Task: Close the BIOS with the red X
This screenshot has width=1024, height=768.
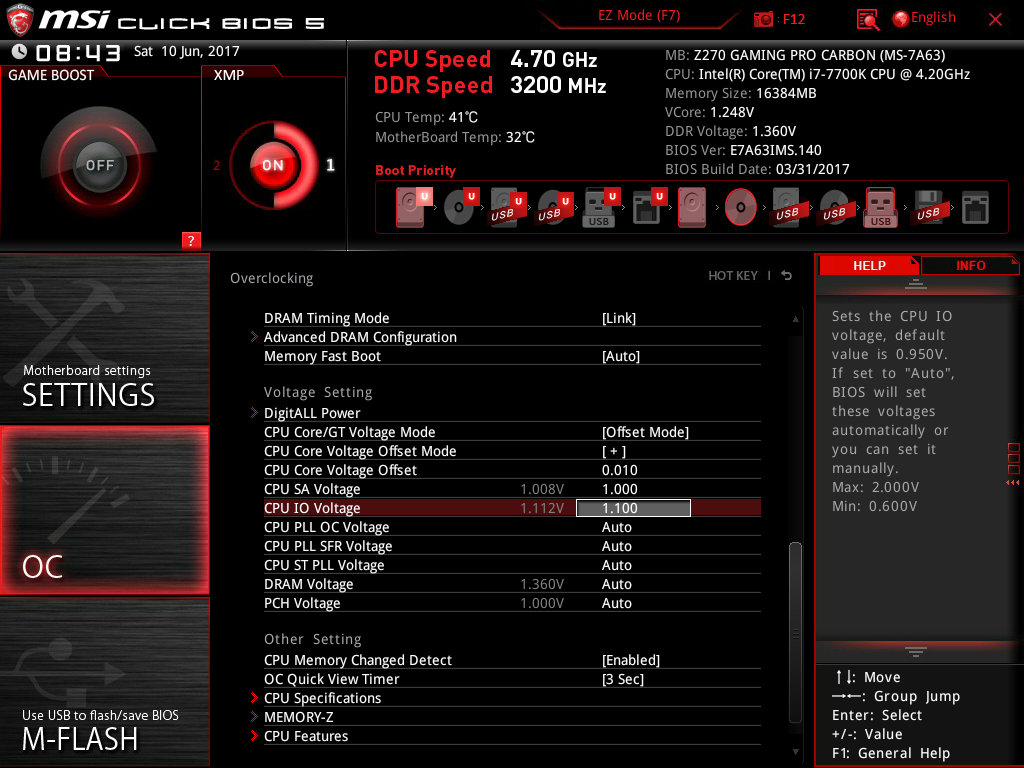Action: pos(995,20)
